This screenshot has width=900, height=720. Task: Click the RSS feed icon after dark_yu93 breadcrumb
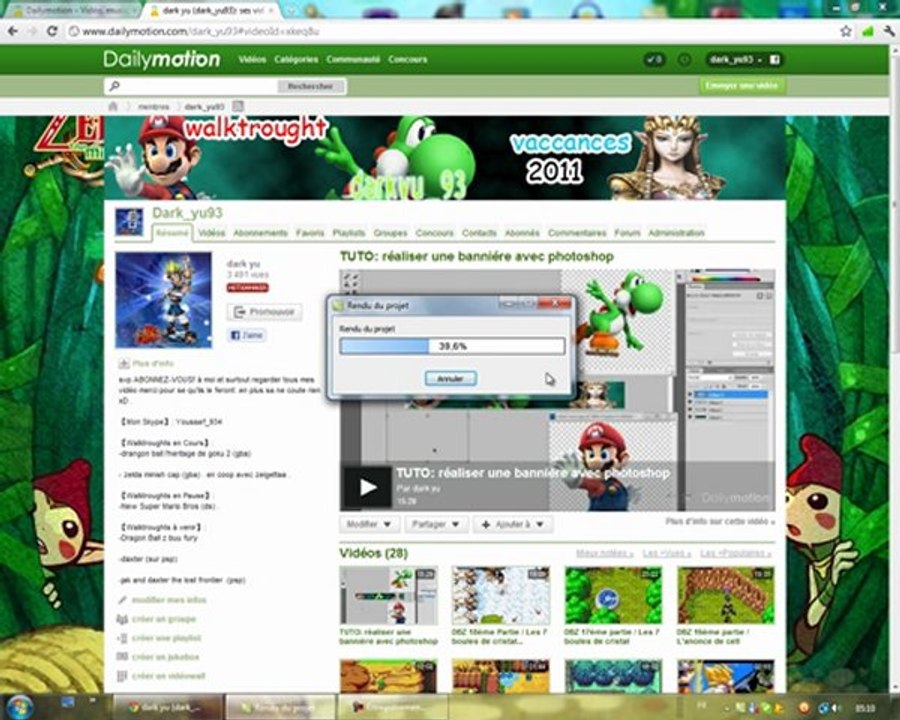[x=238, y=106]
